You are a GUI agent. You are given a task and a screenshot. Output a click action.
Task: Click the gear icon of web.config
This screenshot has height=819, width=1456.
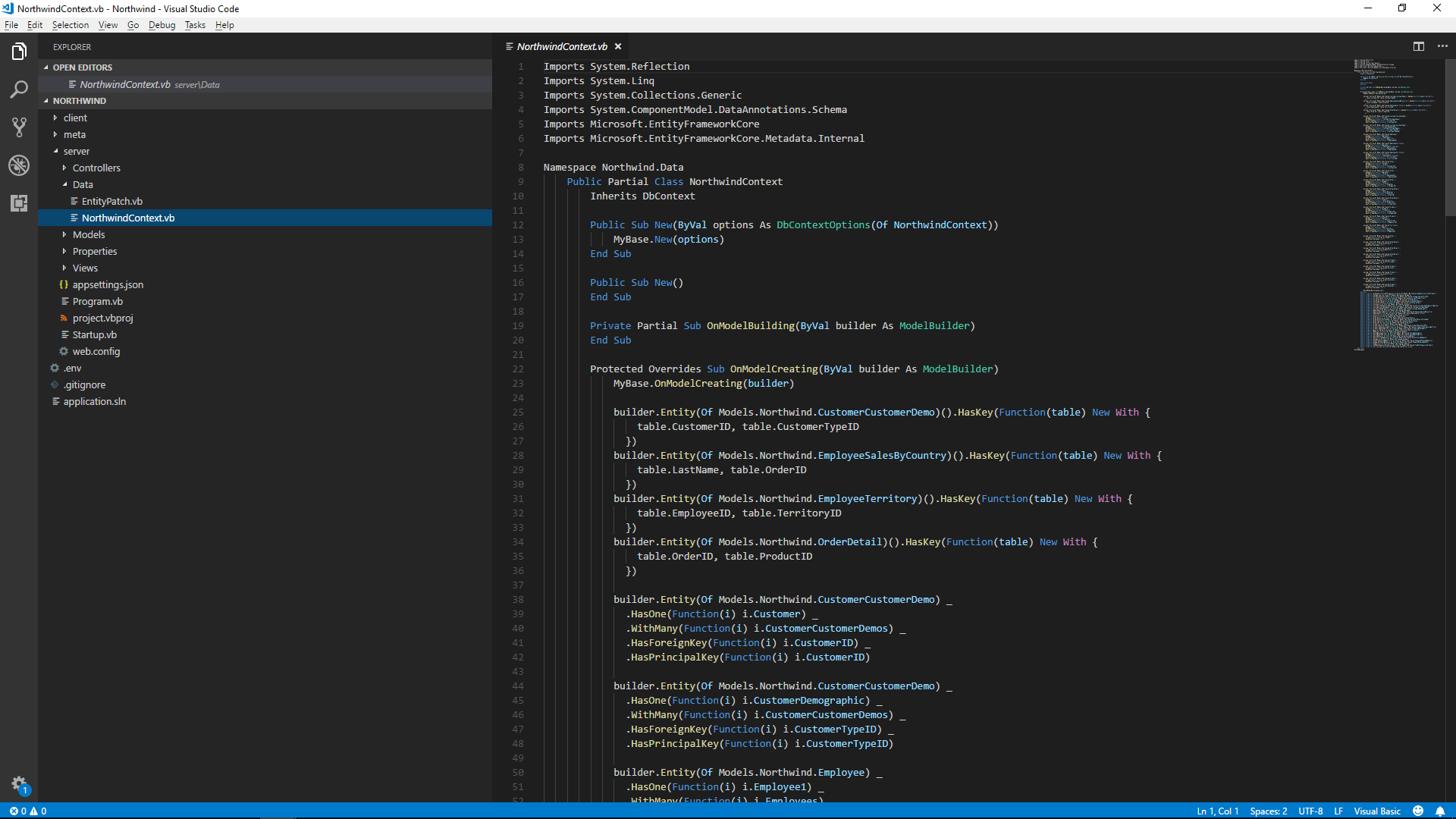(x=64, y=351)
